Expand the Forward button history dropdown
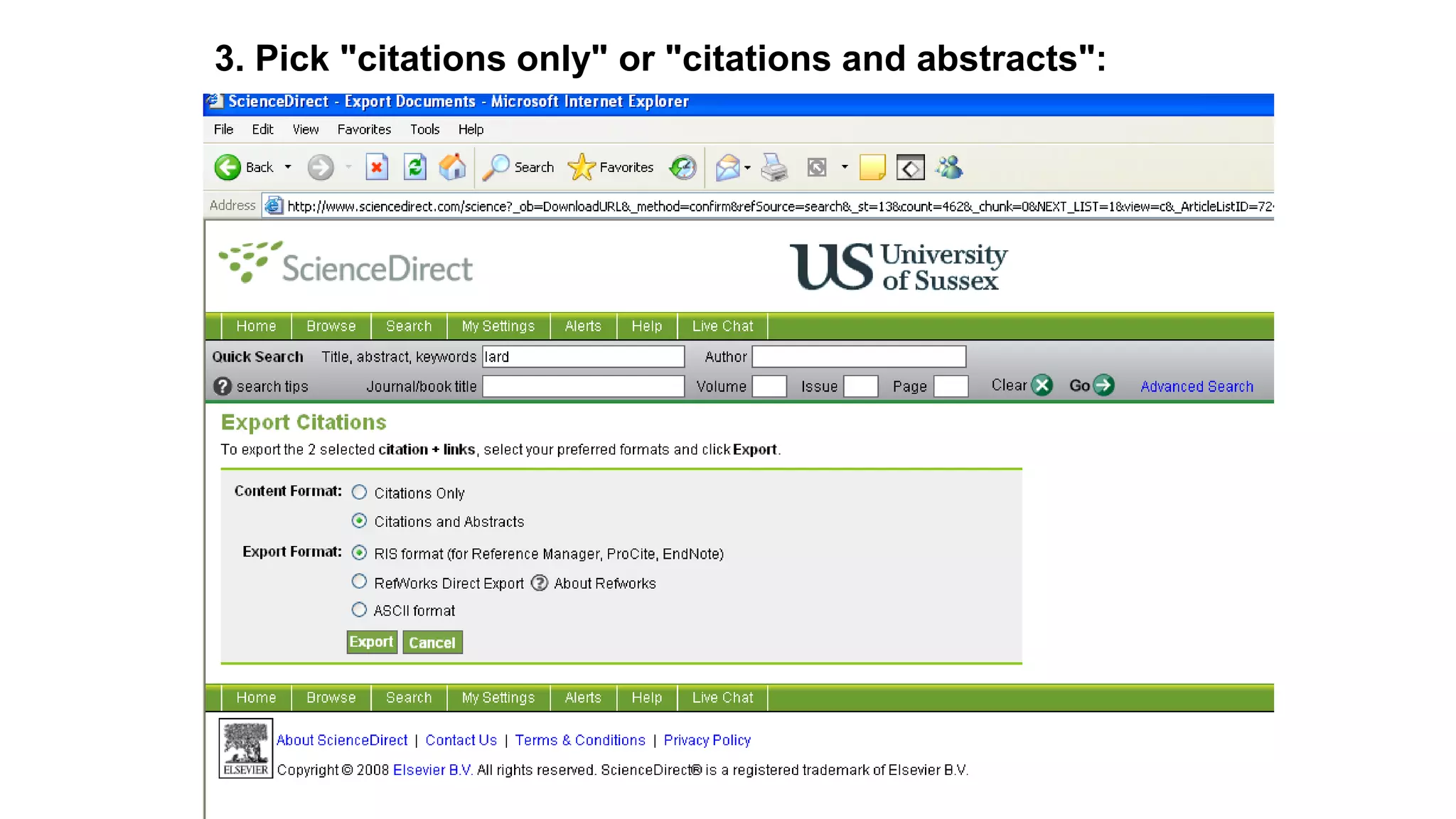The width and height of the screenshot is (1456, 819). pos(348,167)
